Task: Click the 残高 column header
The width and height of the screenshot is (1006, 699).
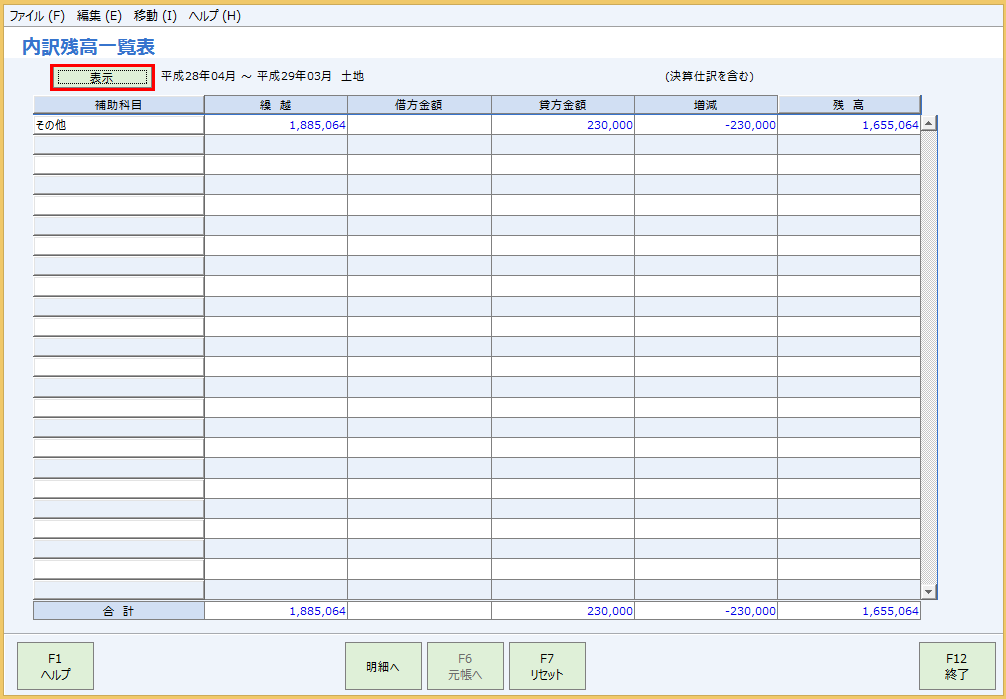Action: coord(849,104)
